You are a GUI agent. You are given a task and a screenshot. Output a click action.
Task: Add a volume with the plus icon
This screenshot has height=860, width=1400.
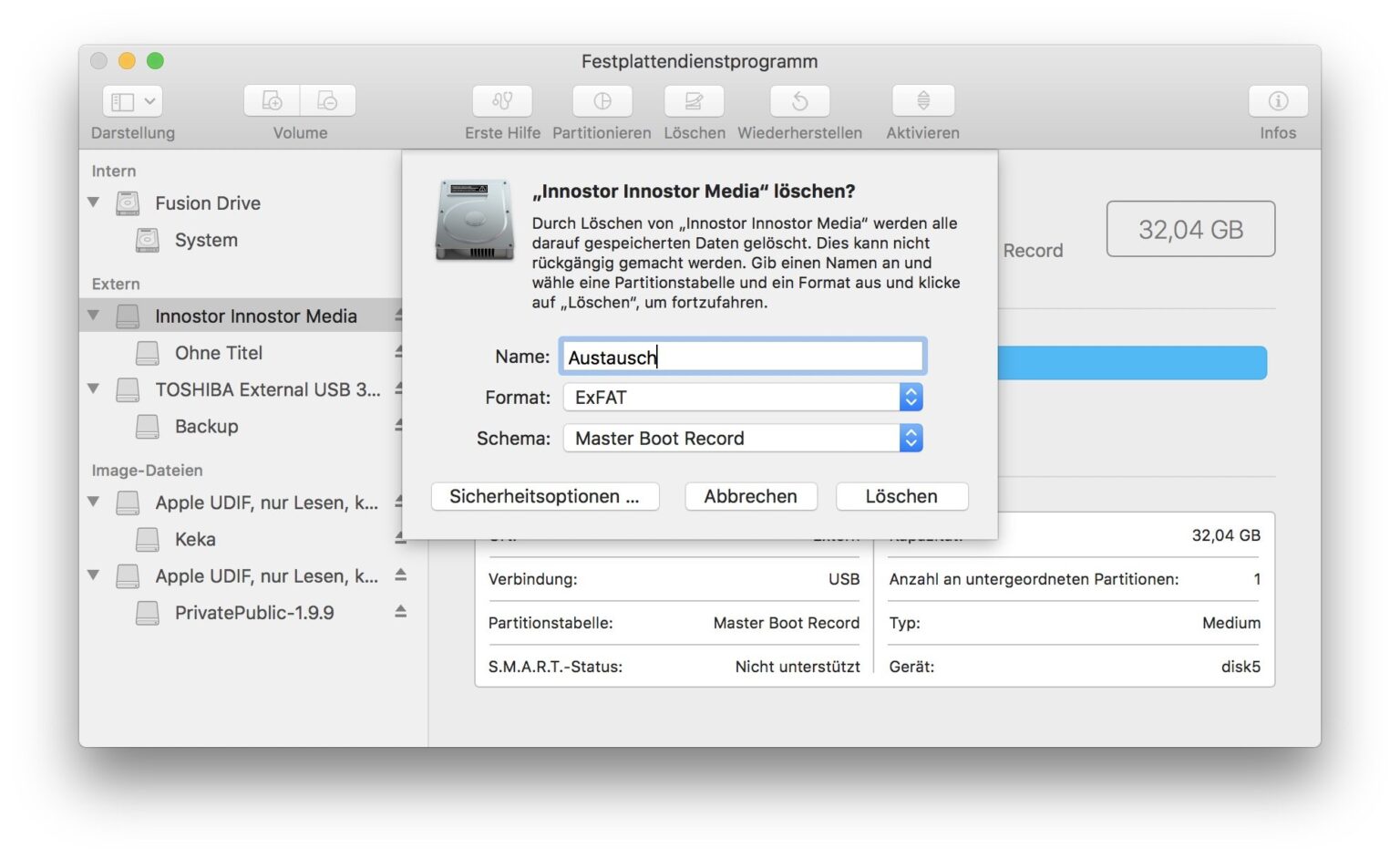pyautogui.click(x=270, y=100)
